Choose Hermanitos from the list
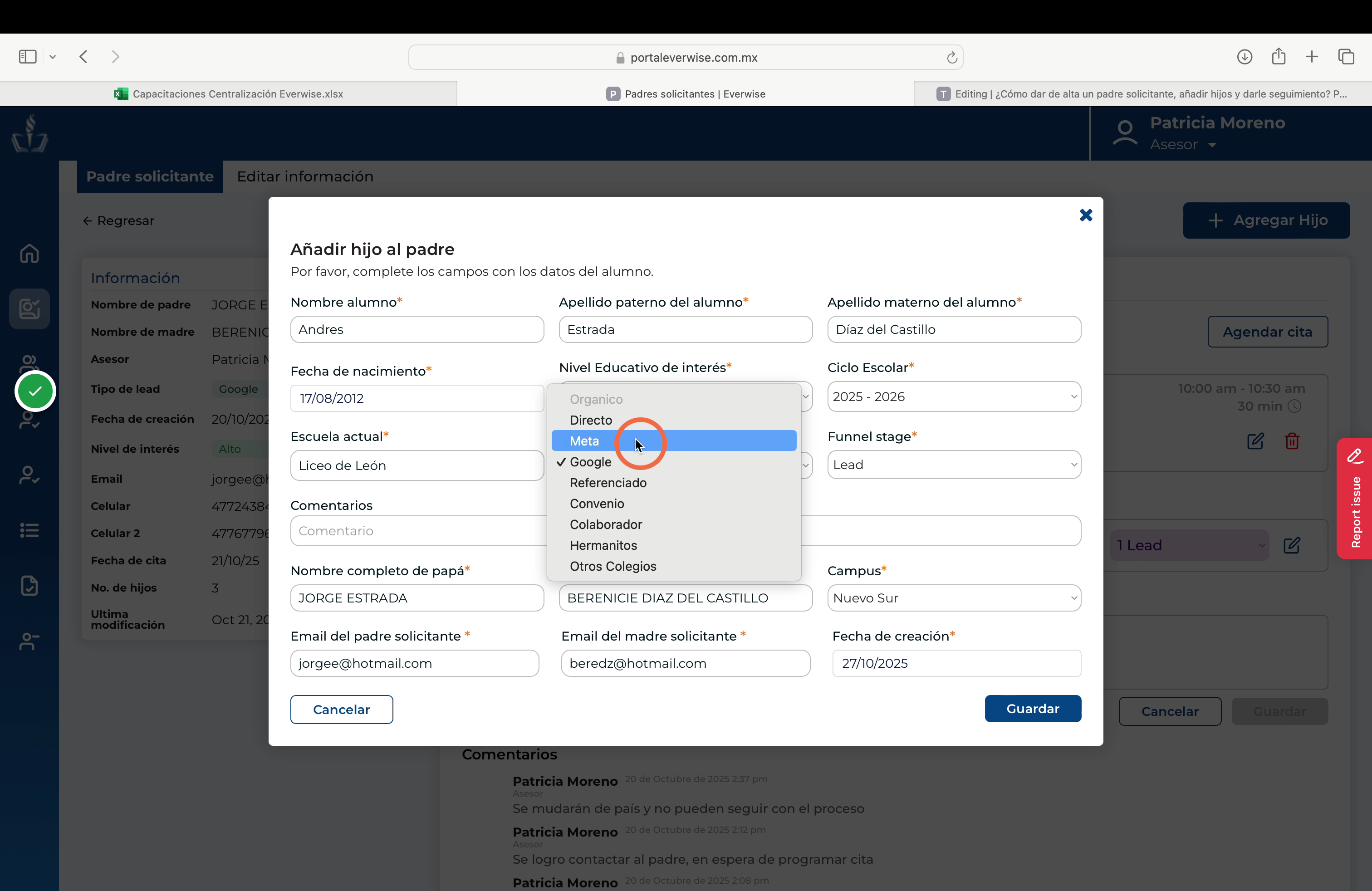Viewport: 1372px width, 891px height. pos(674,545)
